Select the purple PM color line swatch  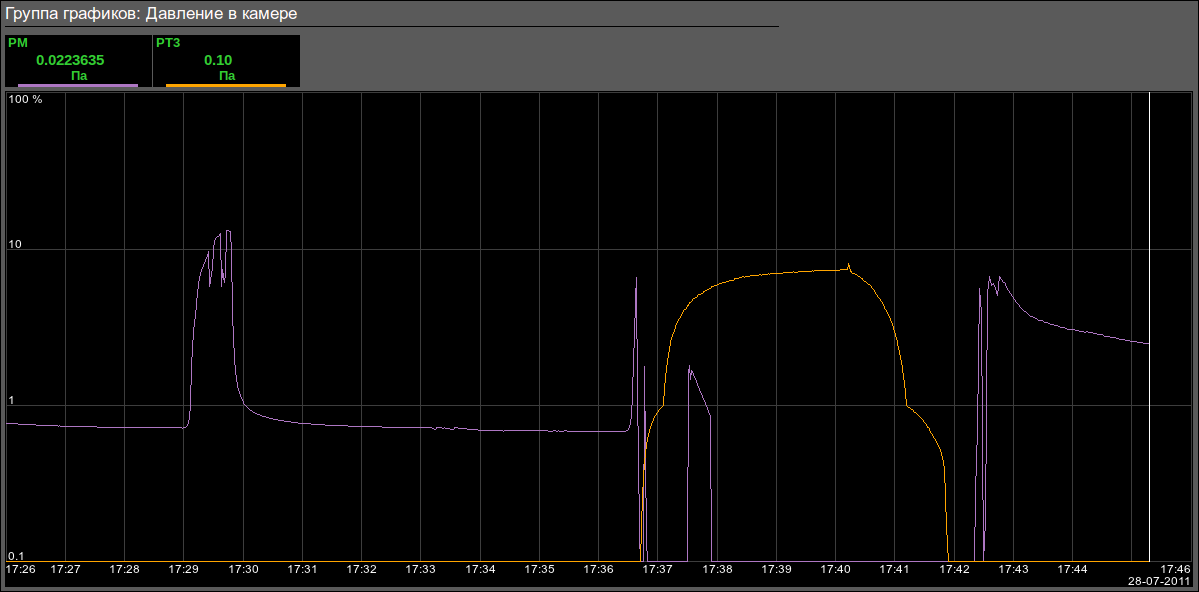(78, 86)
